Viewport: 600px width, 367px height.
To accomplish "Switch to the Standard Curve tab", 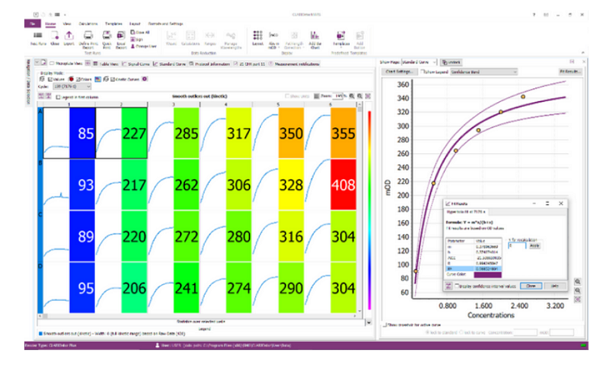I will pyautogui.click(x=170, y=64).
